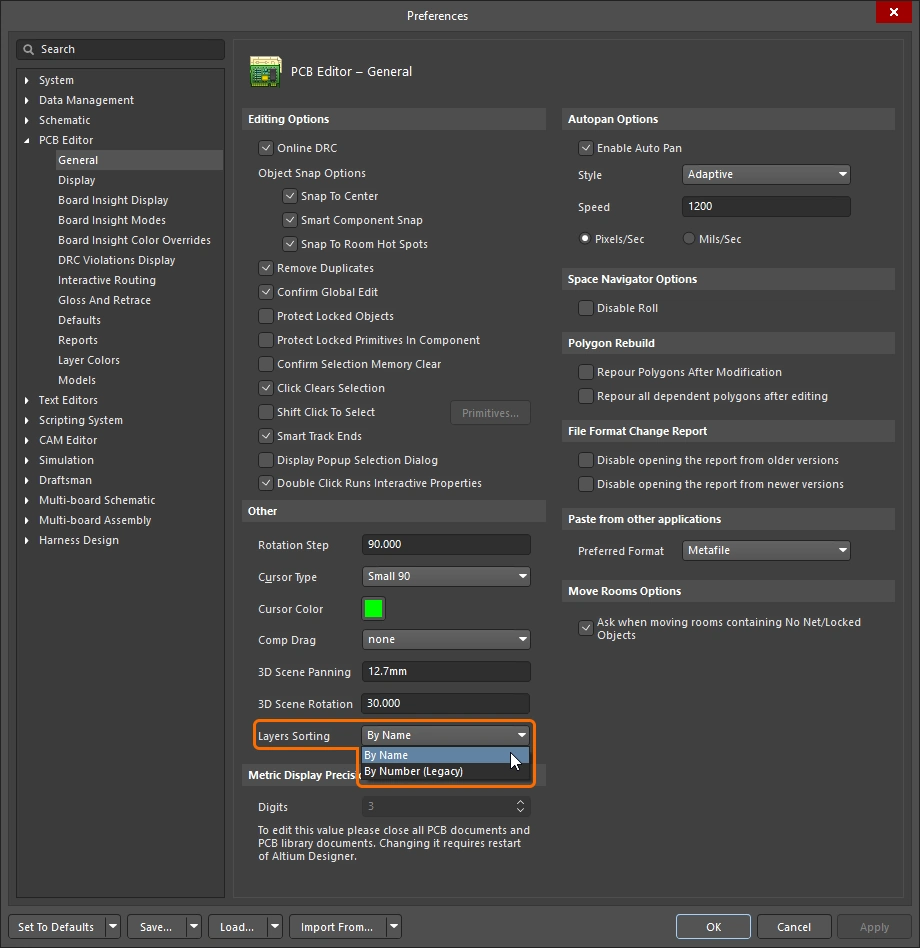
Task: Select the DRC Violations Display page
Action: tap(117, 260)
